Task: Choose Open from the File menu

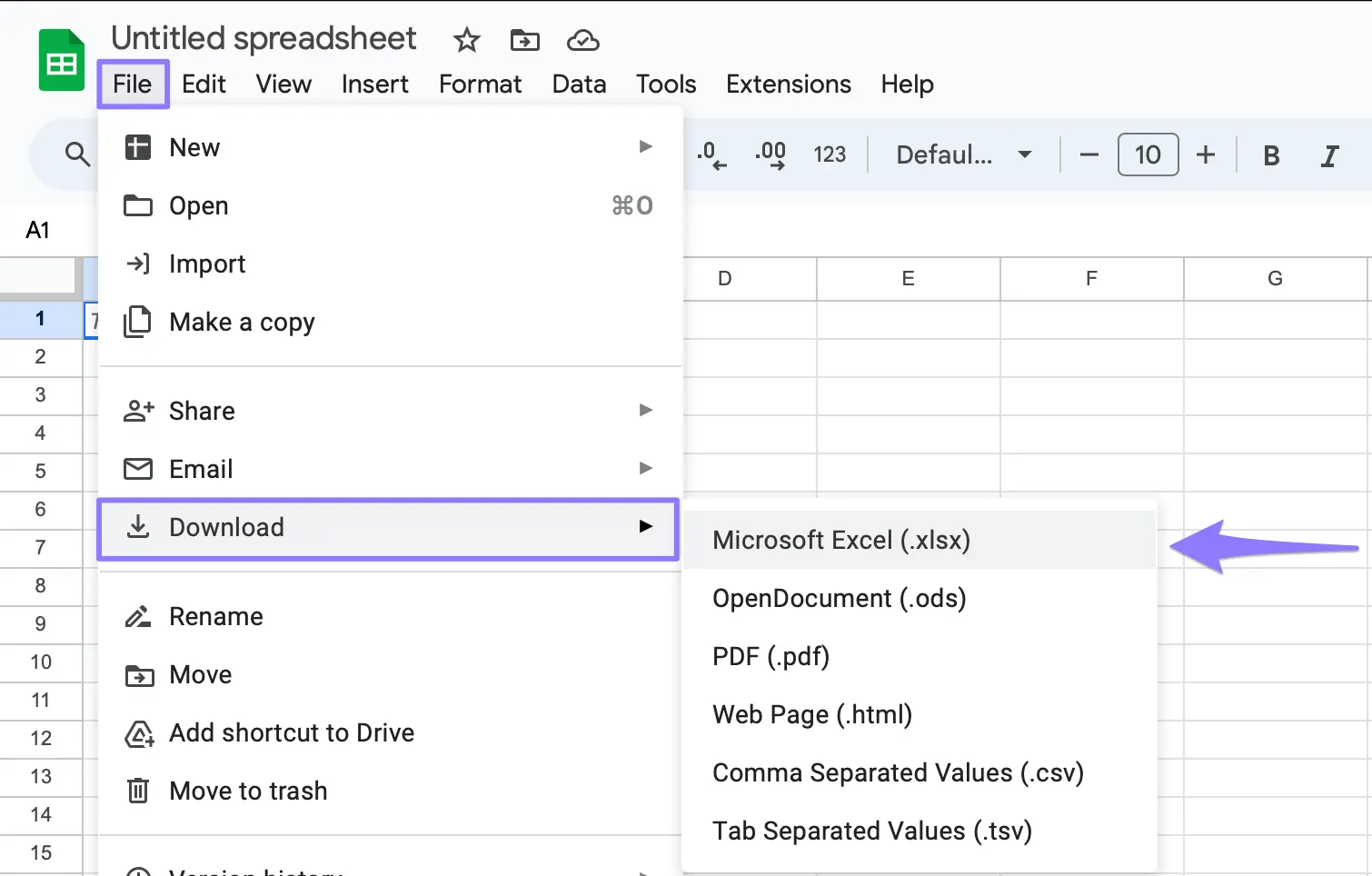Action: [390, 205]
